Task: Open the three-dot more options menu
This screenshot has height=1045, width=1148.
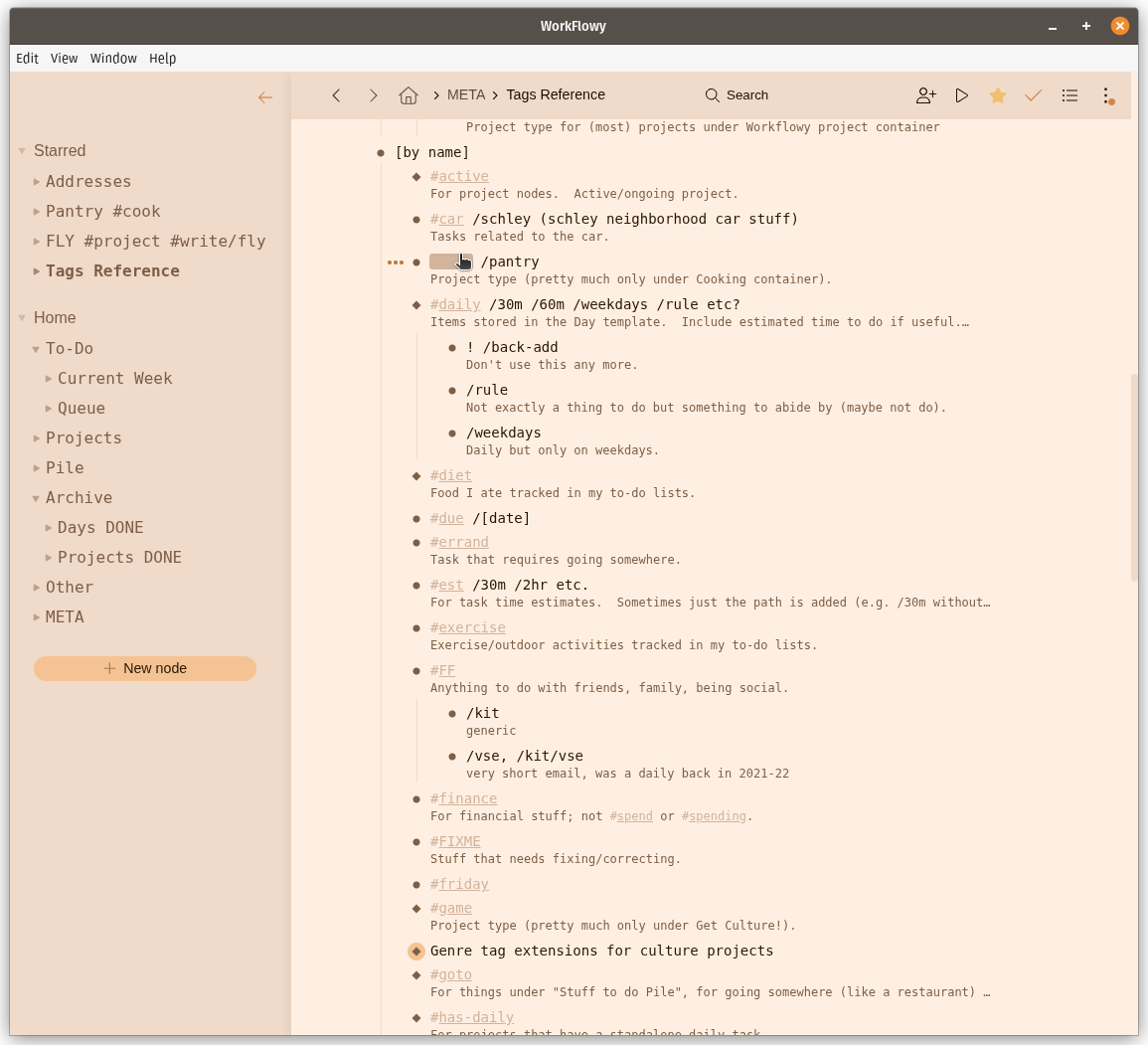Action: (x=1106, y=95)
